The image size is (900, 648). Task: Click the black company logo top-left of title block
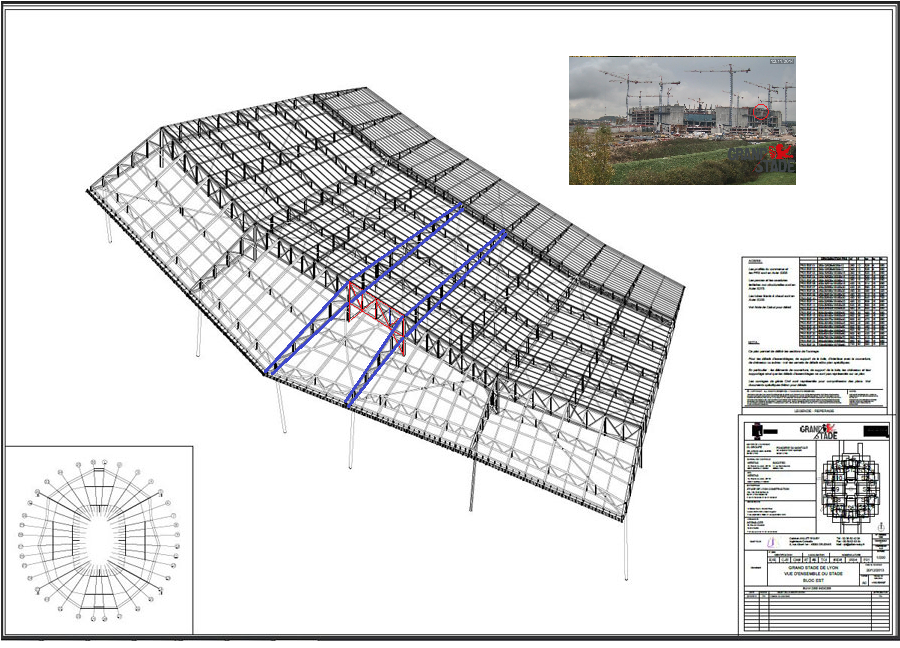tap(756, 429)
